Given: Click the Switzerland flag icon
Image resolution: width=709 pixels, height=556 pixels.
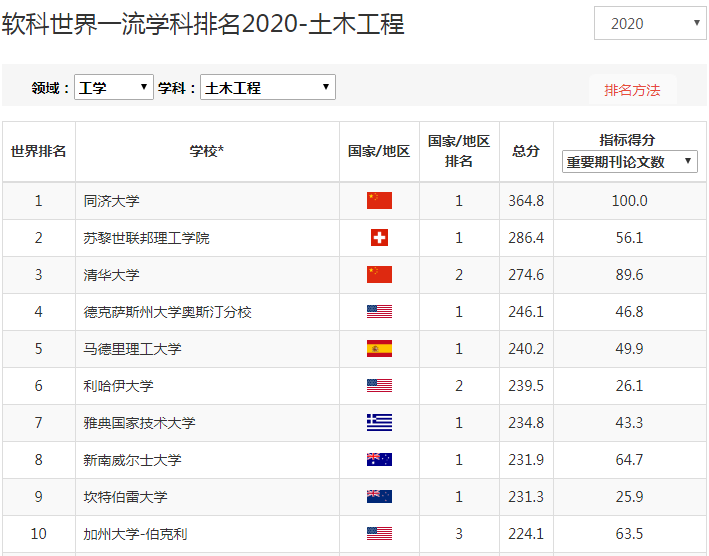Looking at the screenshot, I should tap(379, 237).
